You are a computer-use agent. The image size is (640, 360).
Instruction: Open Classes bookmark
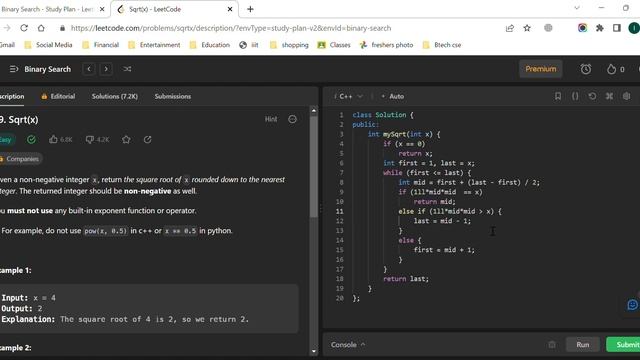(334, 45)
